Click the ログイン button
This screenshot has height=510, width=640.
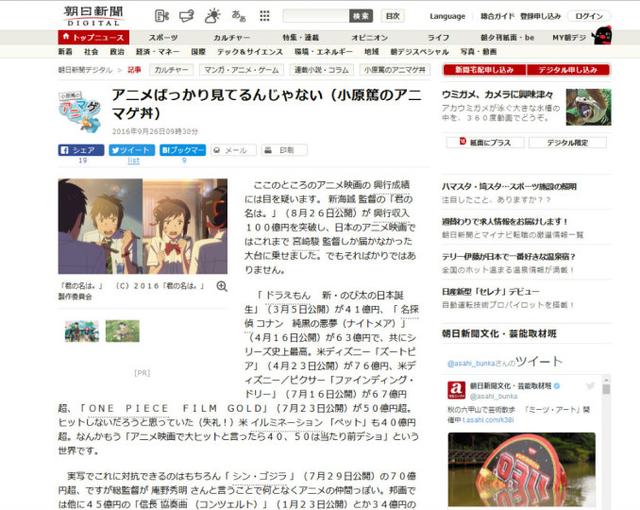click(589, 16)
